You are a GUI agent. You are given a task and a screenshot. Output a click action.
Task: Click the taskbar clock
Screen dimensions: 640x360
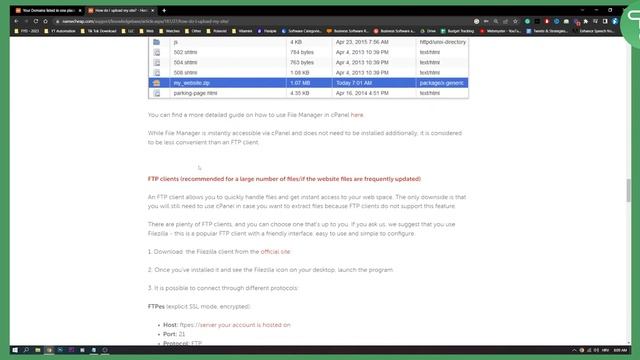coord(620,350)
